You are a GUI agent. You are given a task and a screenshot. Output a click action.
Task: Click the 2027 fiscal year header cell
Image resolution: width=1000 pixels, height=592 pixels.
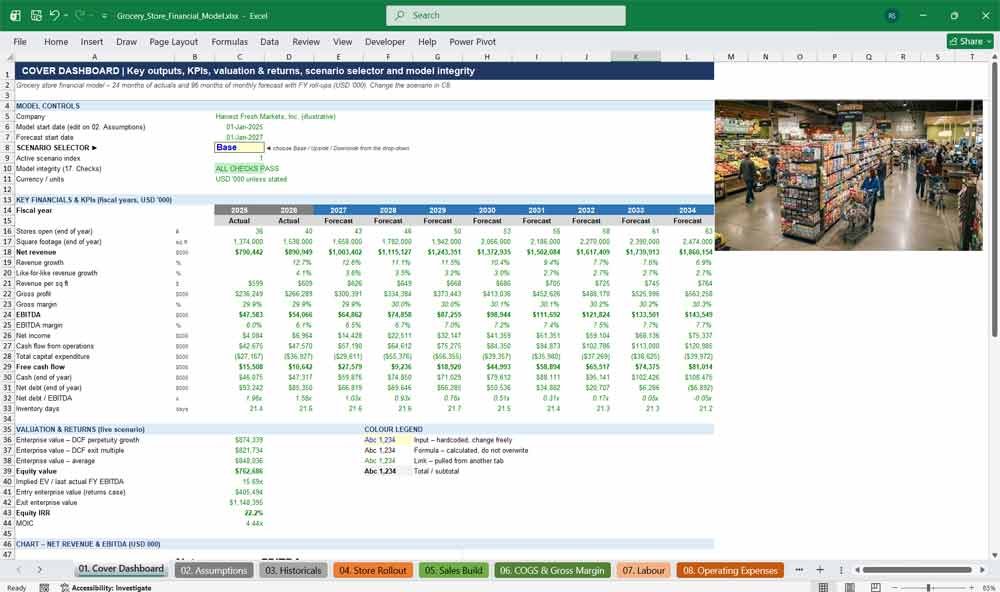(338, 210)
